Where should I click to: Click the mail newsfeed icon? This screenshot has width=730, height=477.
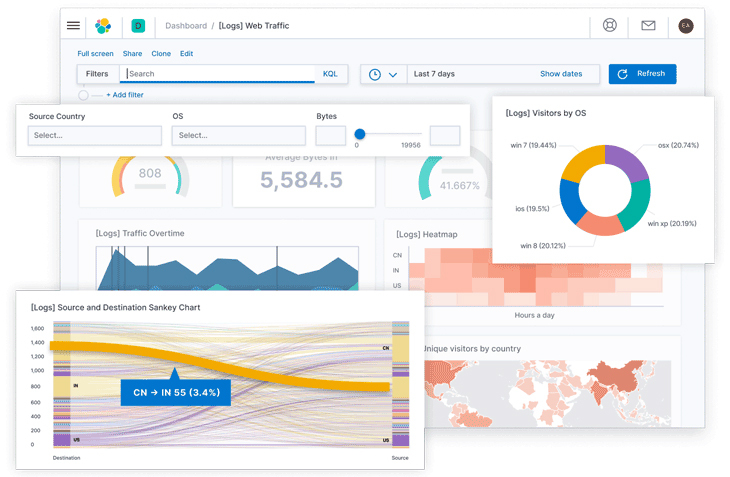648,26
